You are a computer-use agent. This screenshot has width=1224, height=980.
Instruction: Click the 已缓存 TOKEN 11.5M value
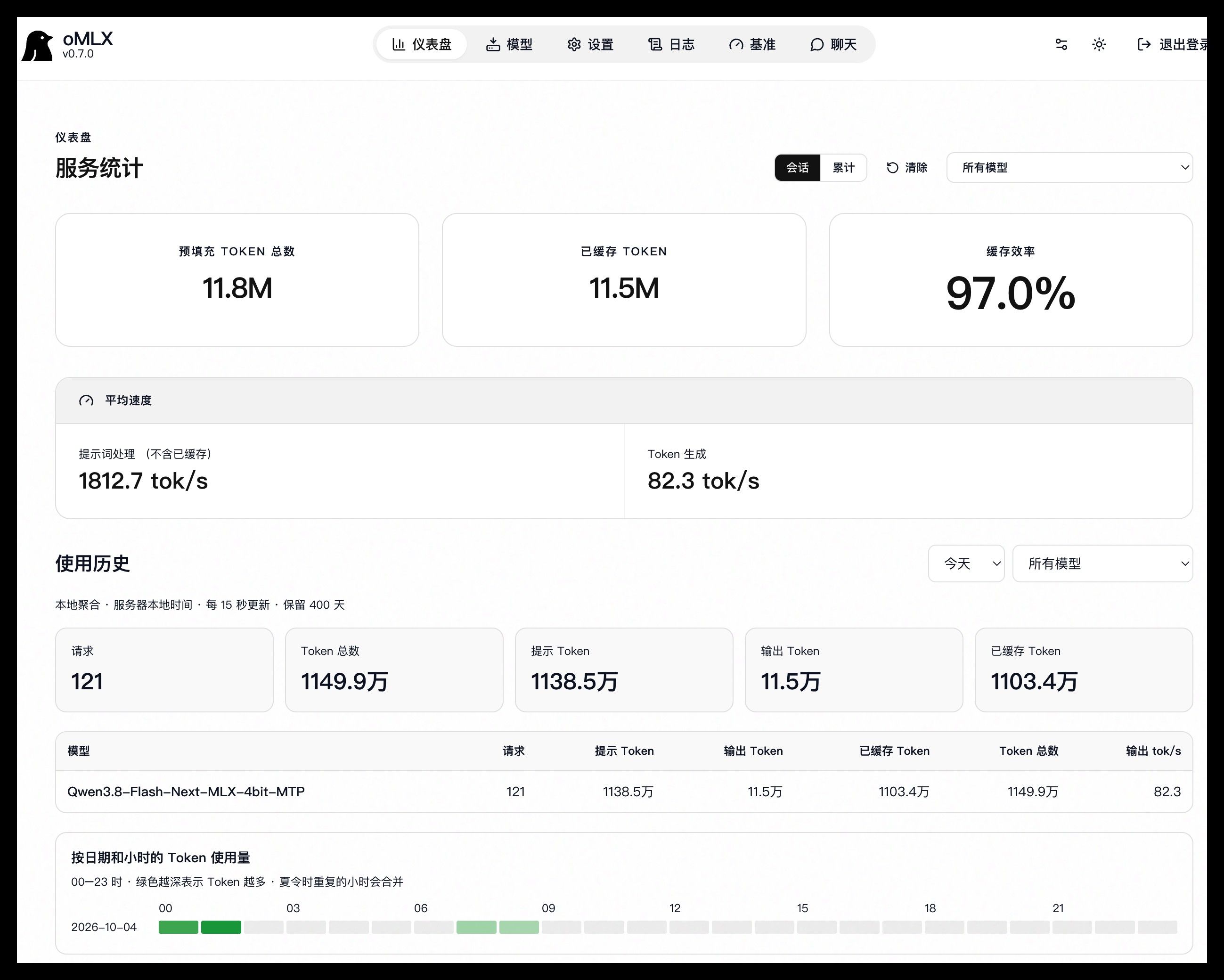click(624, 288)
